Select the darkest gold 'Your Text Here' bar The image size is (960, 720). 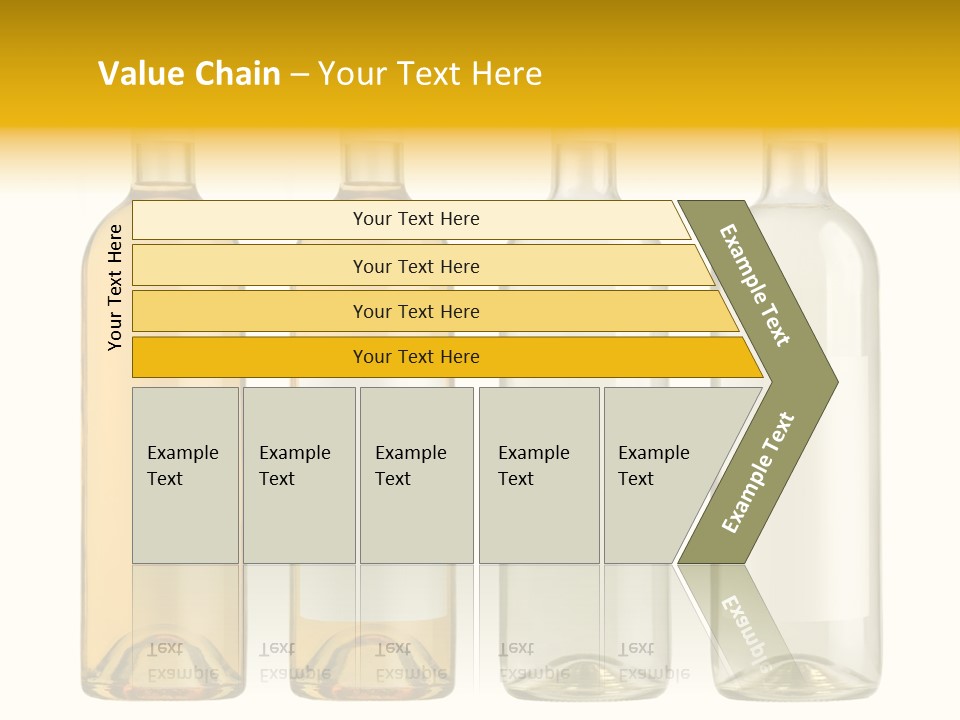(415, 357)
